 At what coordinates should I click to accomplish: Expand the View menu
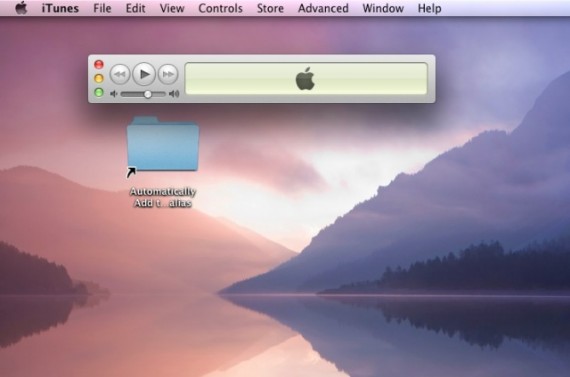[x=172, y=8]
